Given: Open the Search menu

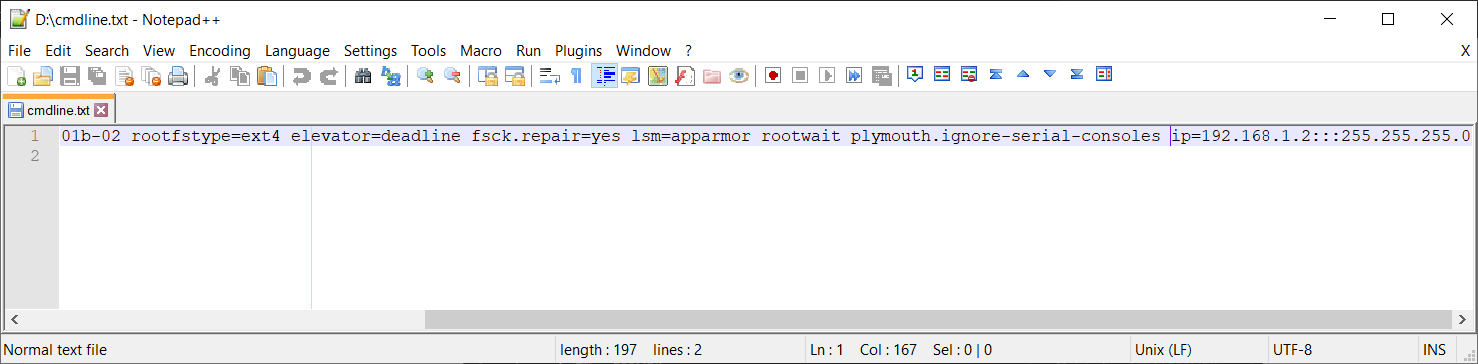Looking at the screenshot, I should click(x=107, y=51).
